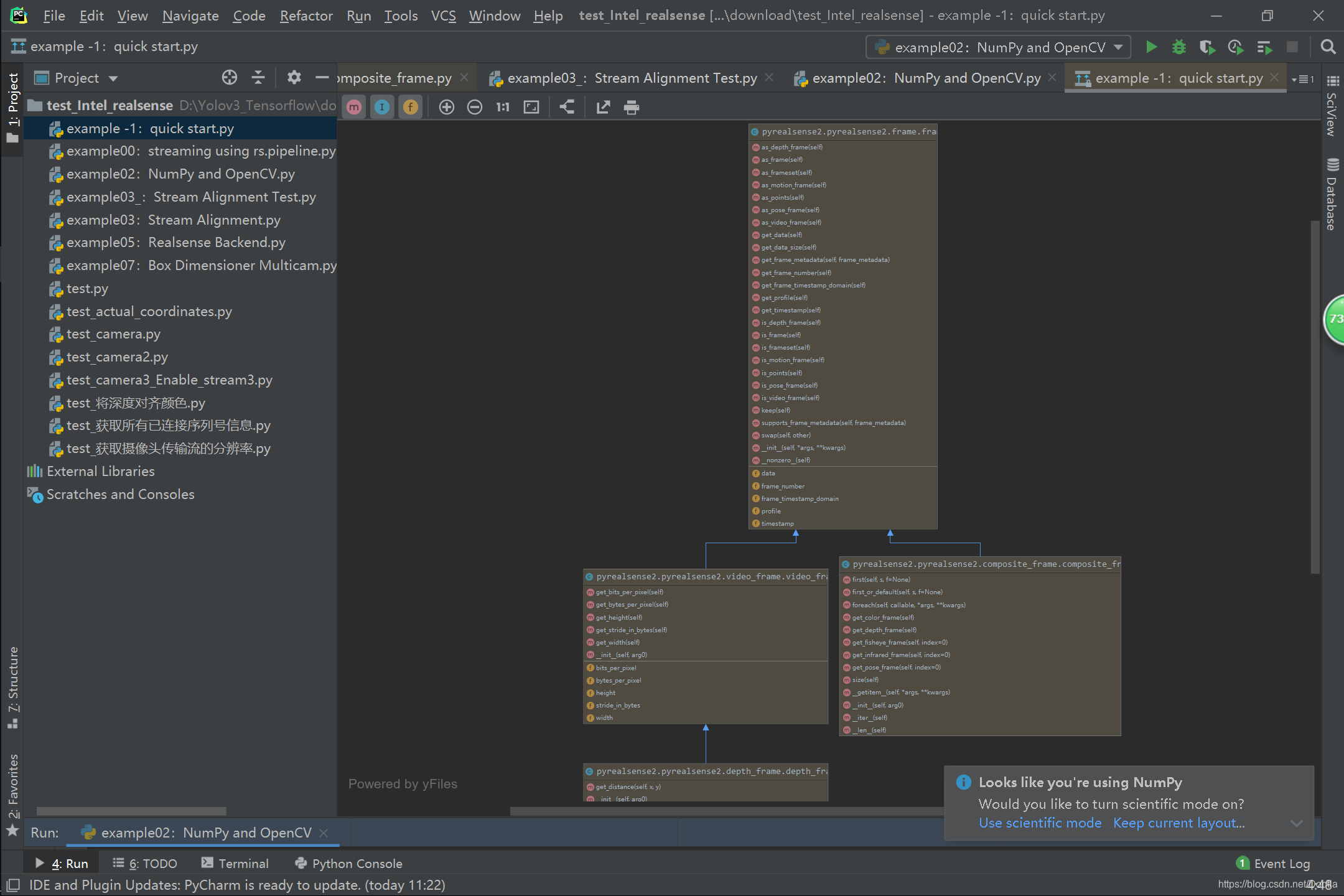Start debugging the script
This screenshot has width=1344, height=896.
[1178, 47]
